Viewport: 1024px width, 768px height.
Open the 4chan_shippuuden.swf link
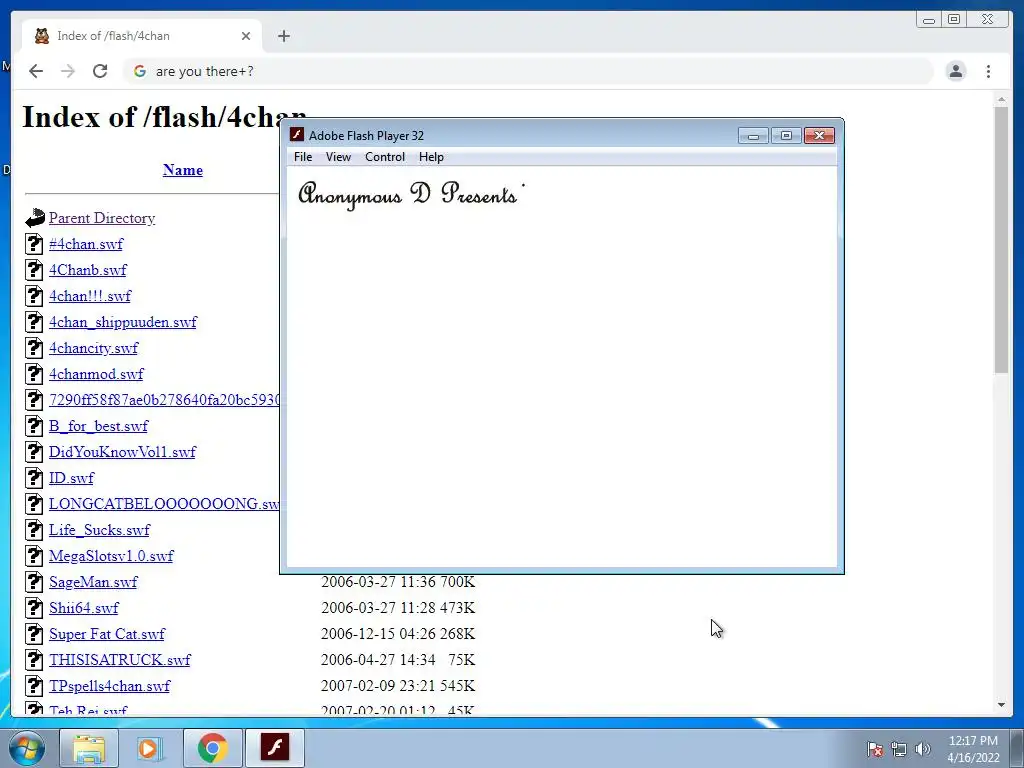(x=123, y=322)
